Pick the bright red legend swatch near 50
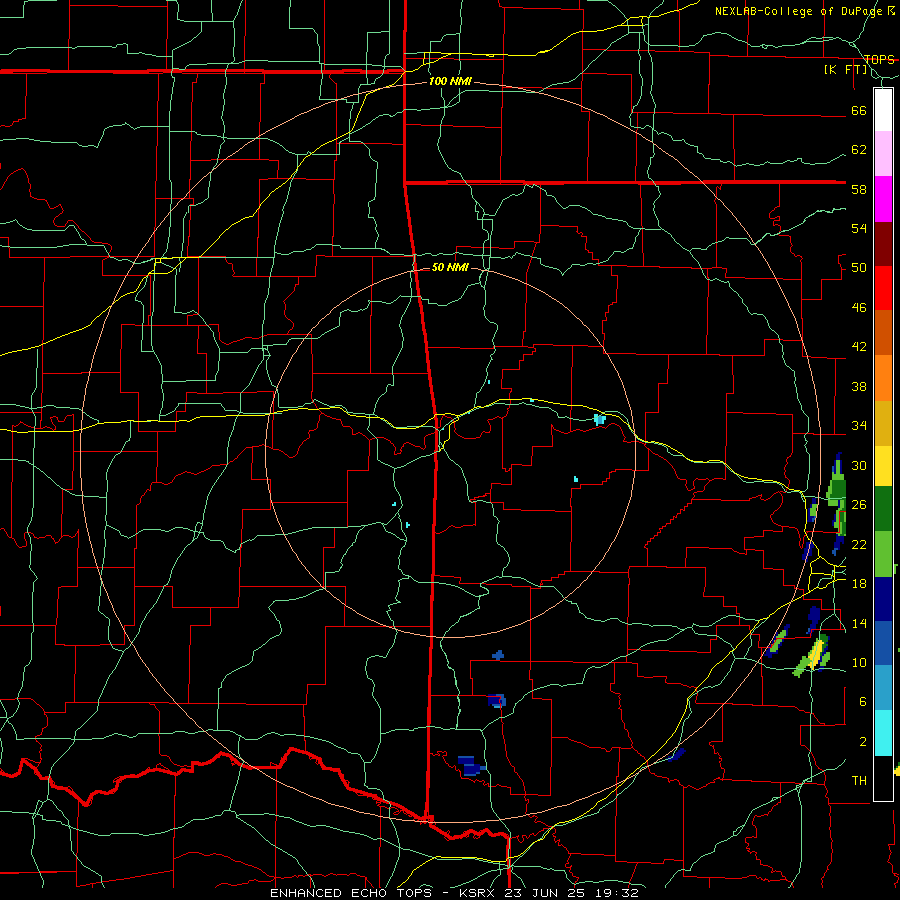900x900 pixels. [x=883, y=289]
